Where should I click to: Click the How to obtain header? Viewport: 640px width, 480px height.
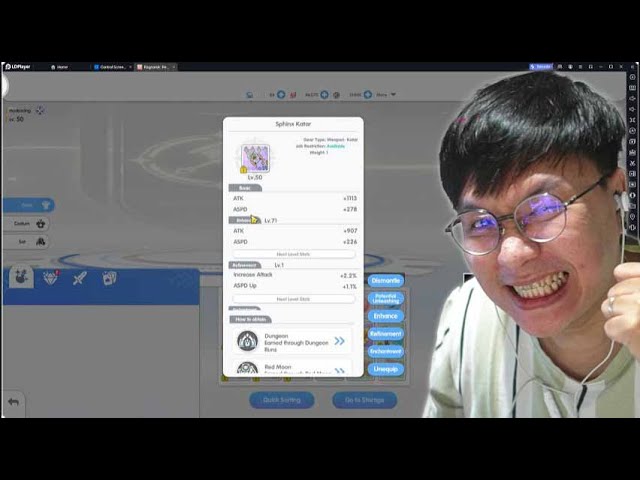[x=250, y=319]
